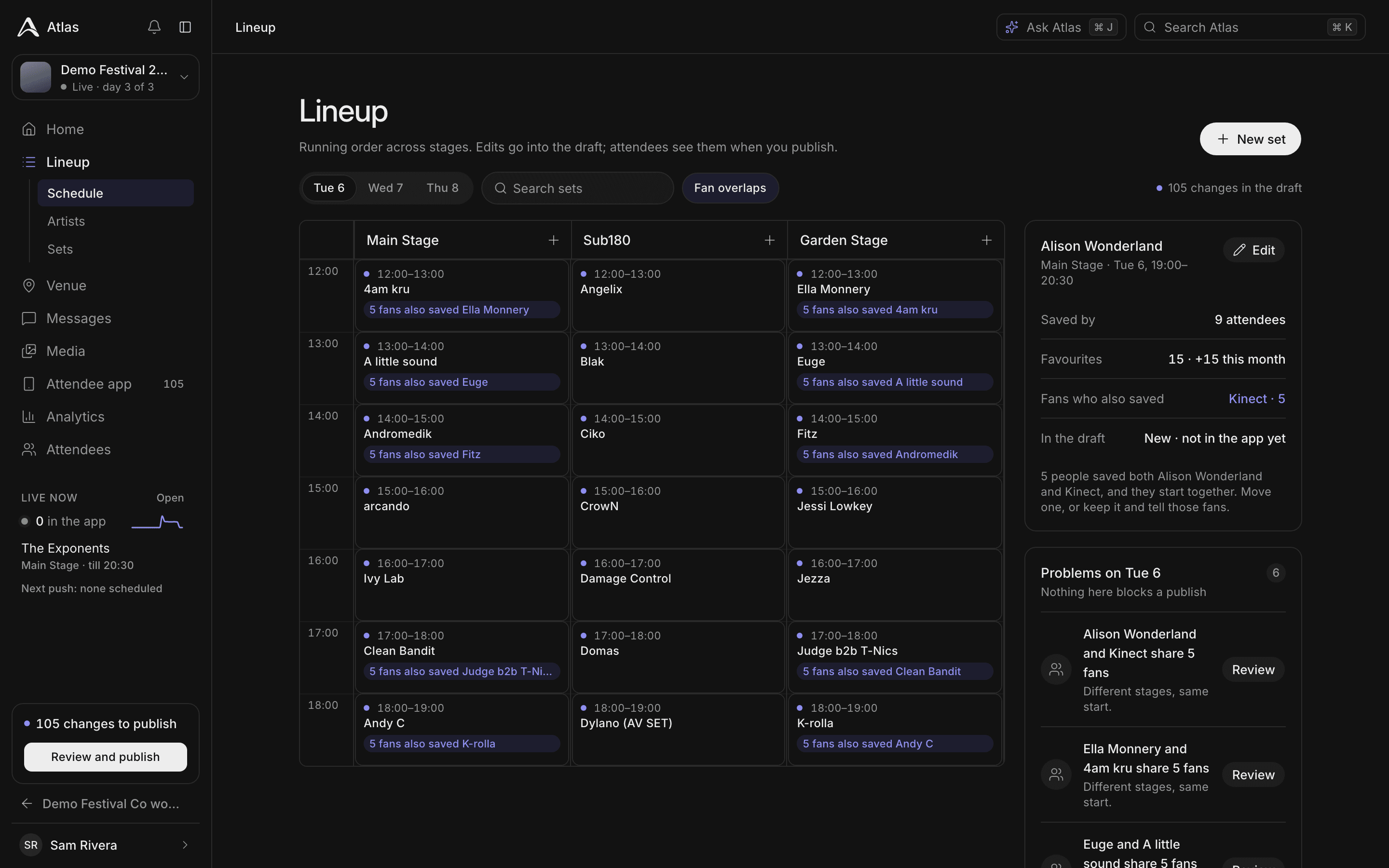
Task: Go back to Demo Festival Co workspace
Action: coord(106,804)
